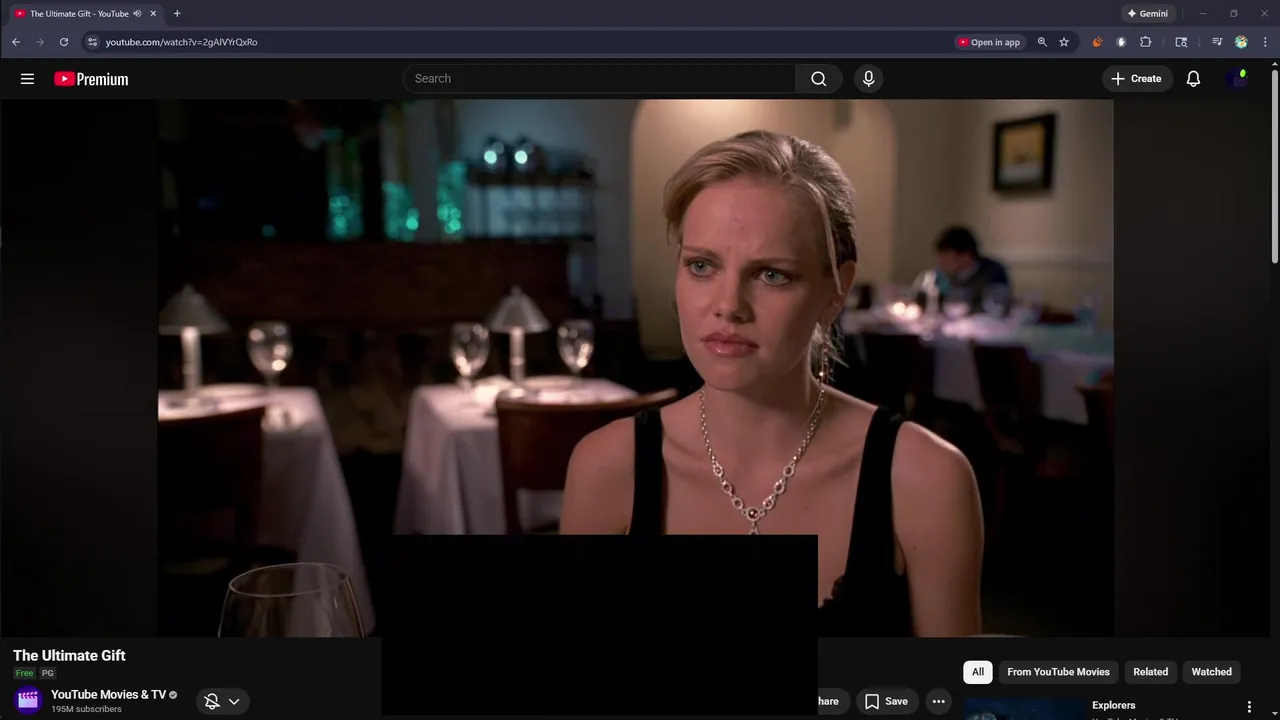
Task: Select the Related filter chip
Action: (x=1150, y=672)
